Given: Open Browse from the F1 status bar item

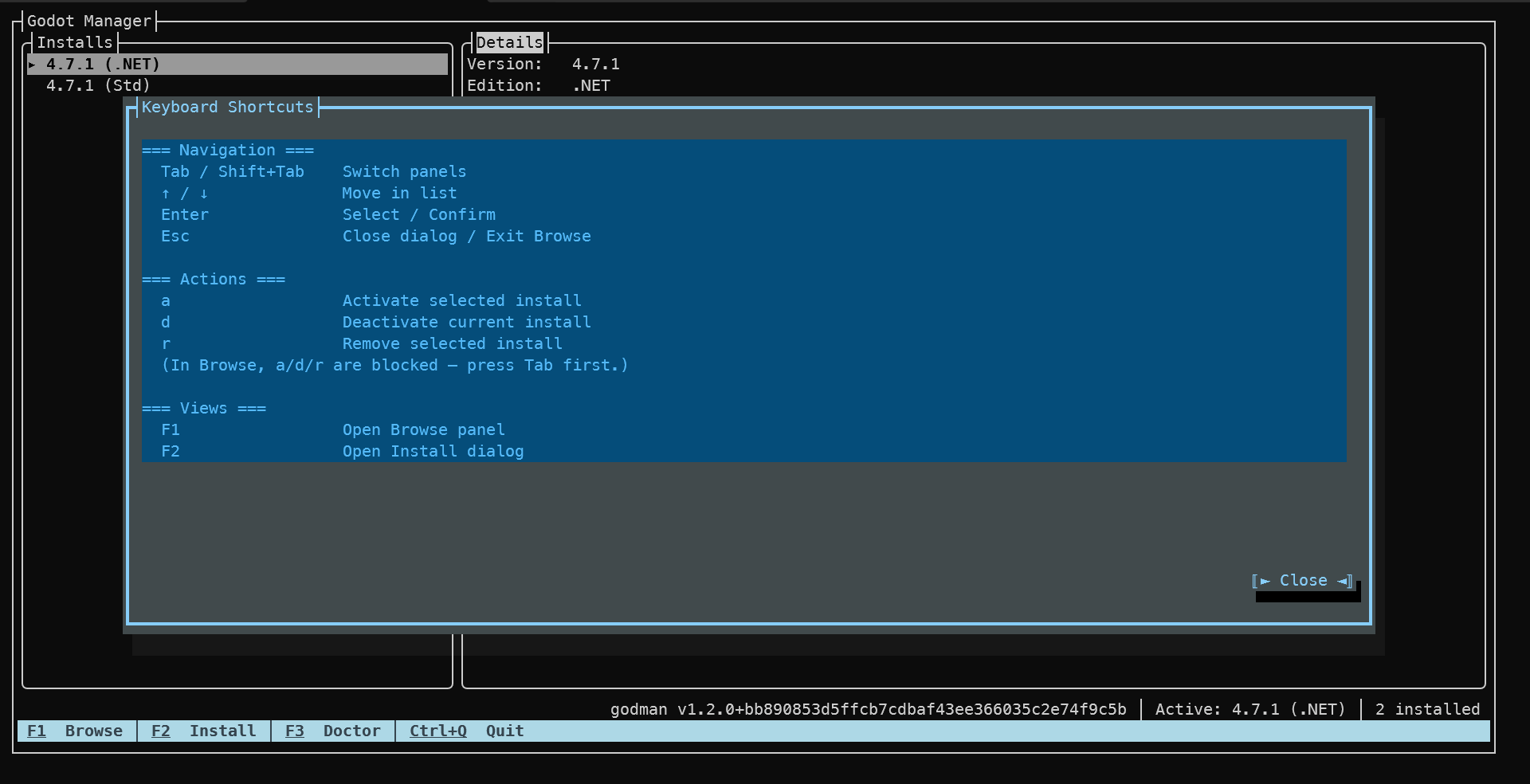Looking at the screenshot, I should click(75, 731).
